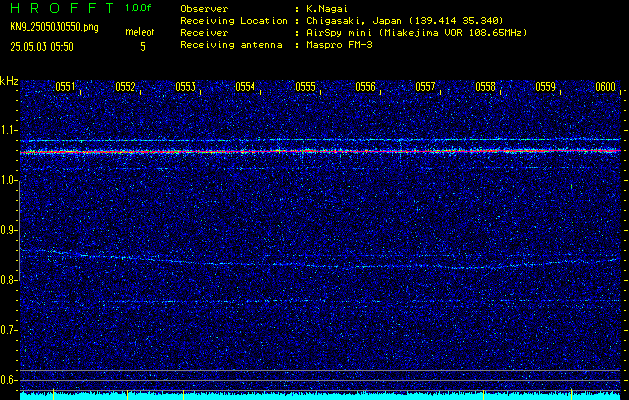The height and width of the screenshot is (400, 629).
Task: Click the yellow meteor marker after the 0559 tick
Action: [572, 394]
